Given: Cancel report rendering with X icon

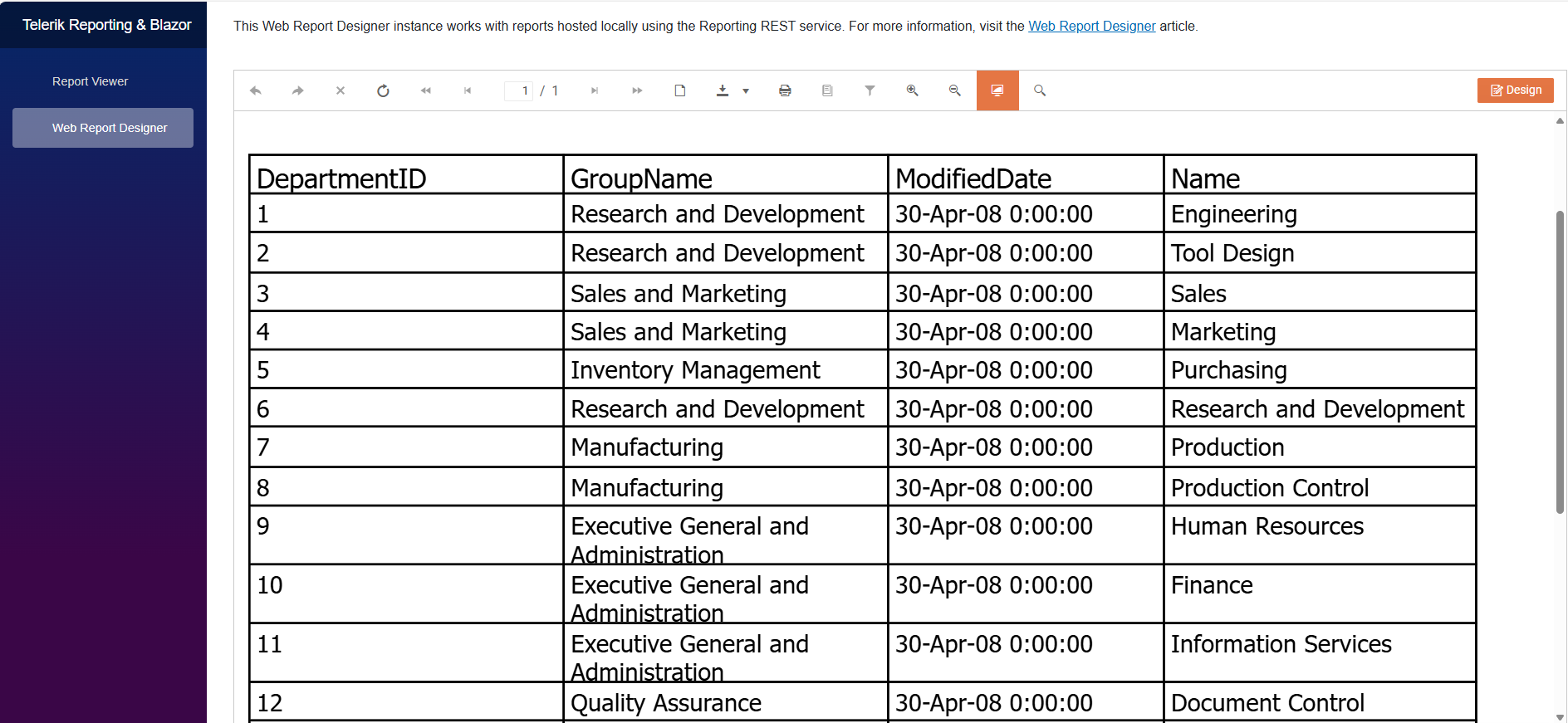Looking at the screenshot, I should click(341, 90).
